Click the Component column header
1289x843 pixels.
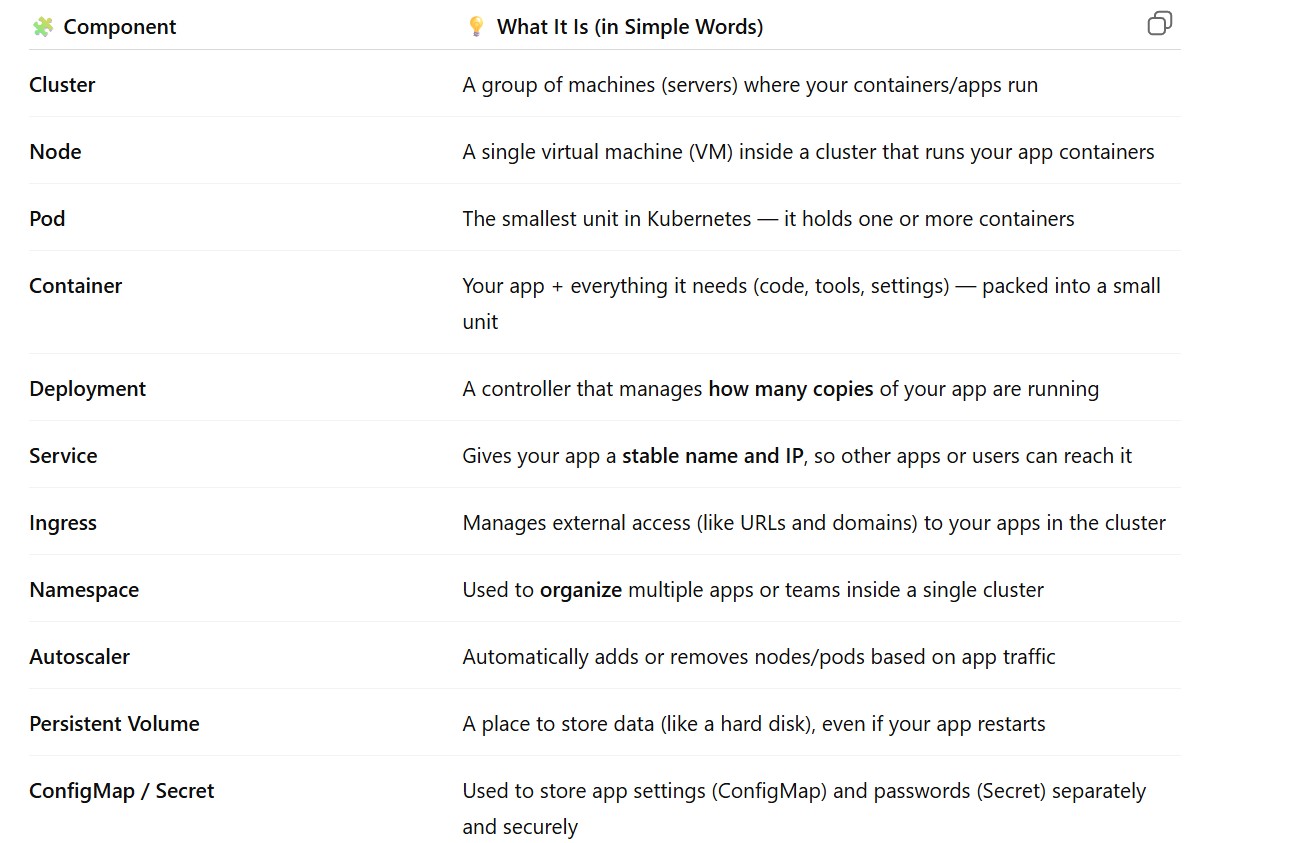point(119,27)
